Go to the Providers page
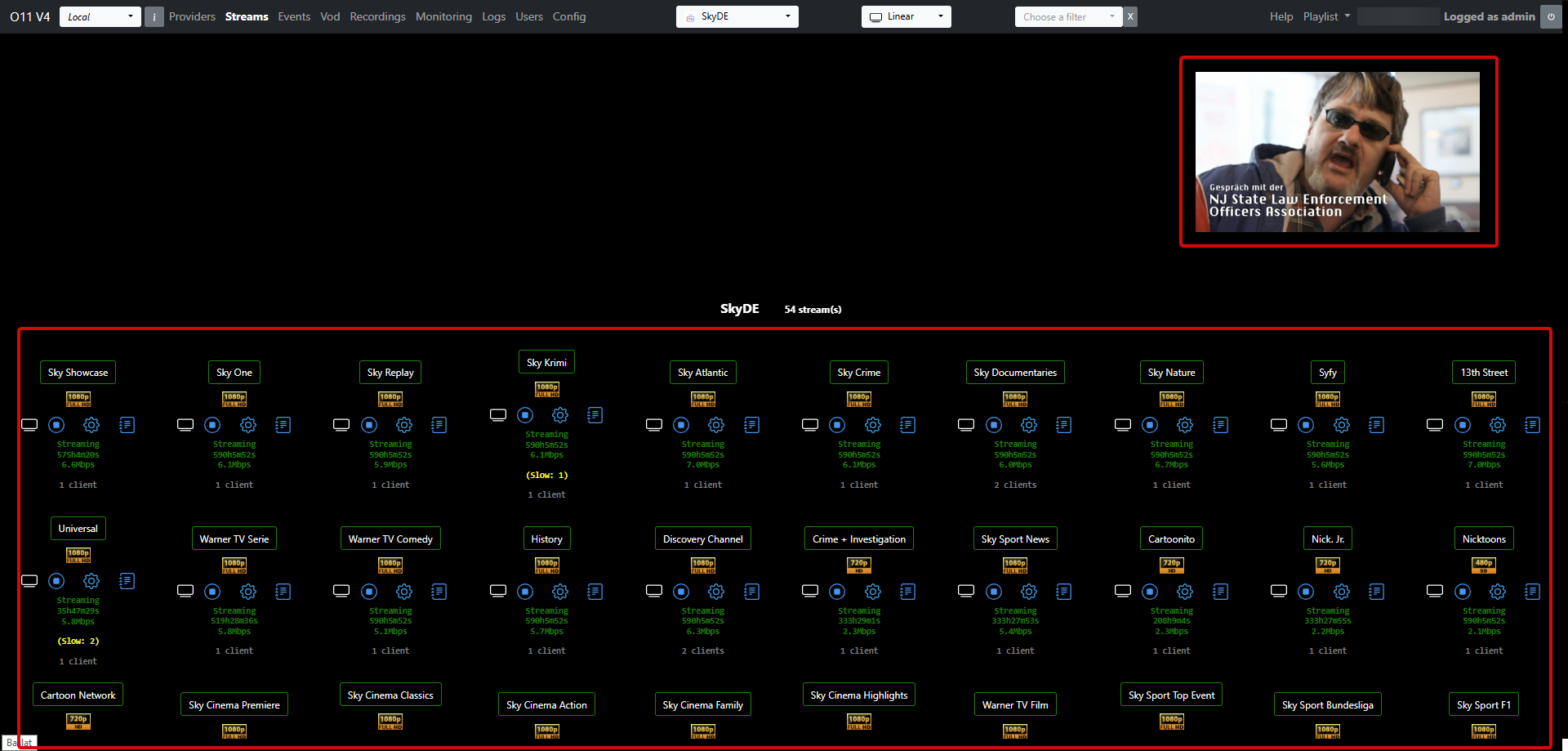Image resolution: width=1568 pixels, height=751 pixels. [x=192, y=16]
